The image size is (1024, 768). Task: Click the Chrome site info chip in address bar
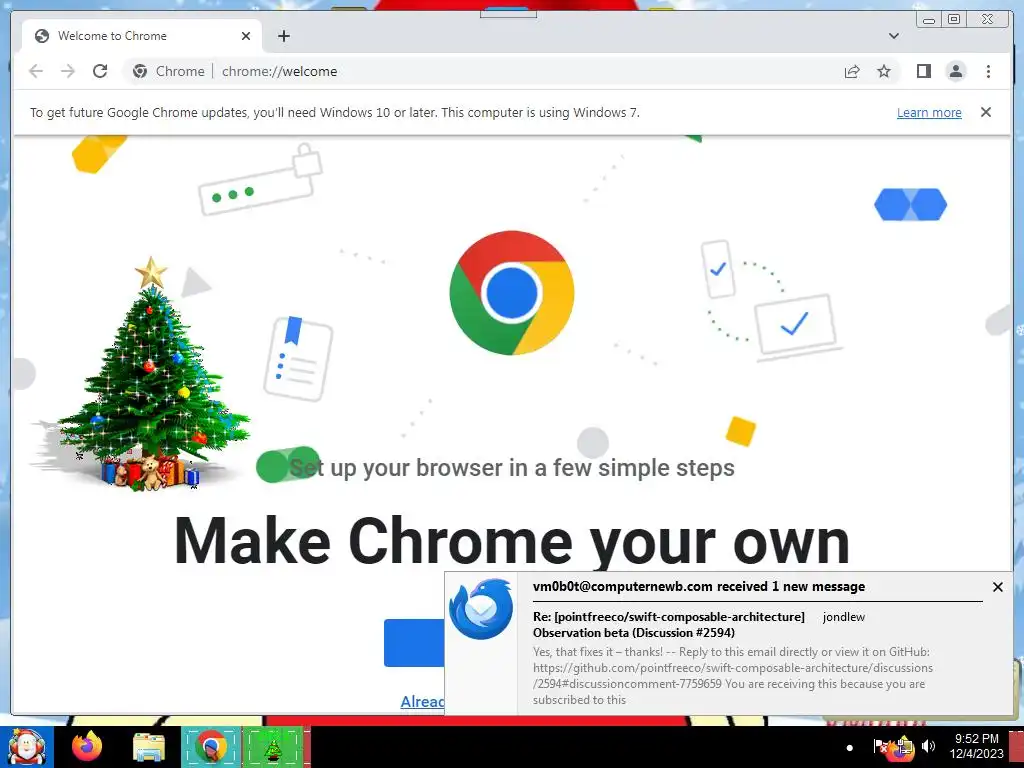click(x=168, y=71)
